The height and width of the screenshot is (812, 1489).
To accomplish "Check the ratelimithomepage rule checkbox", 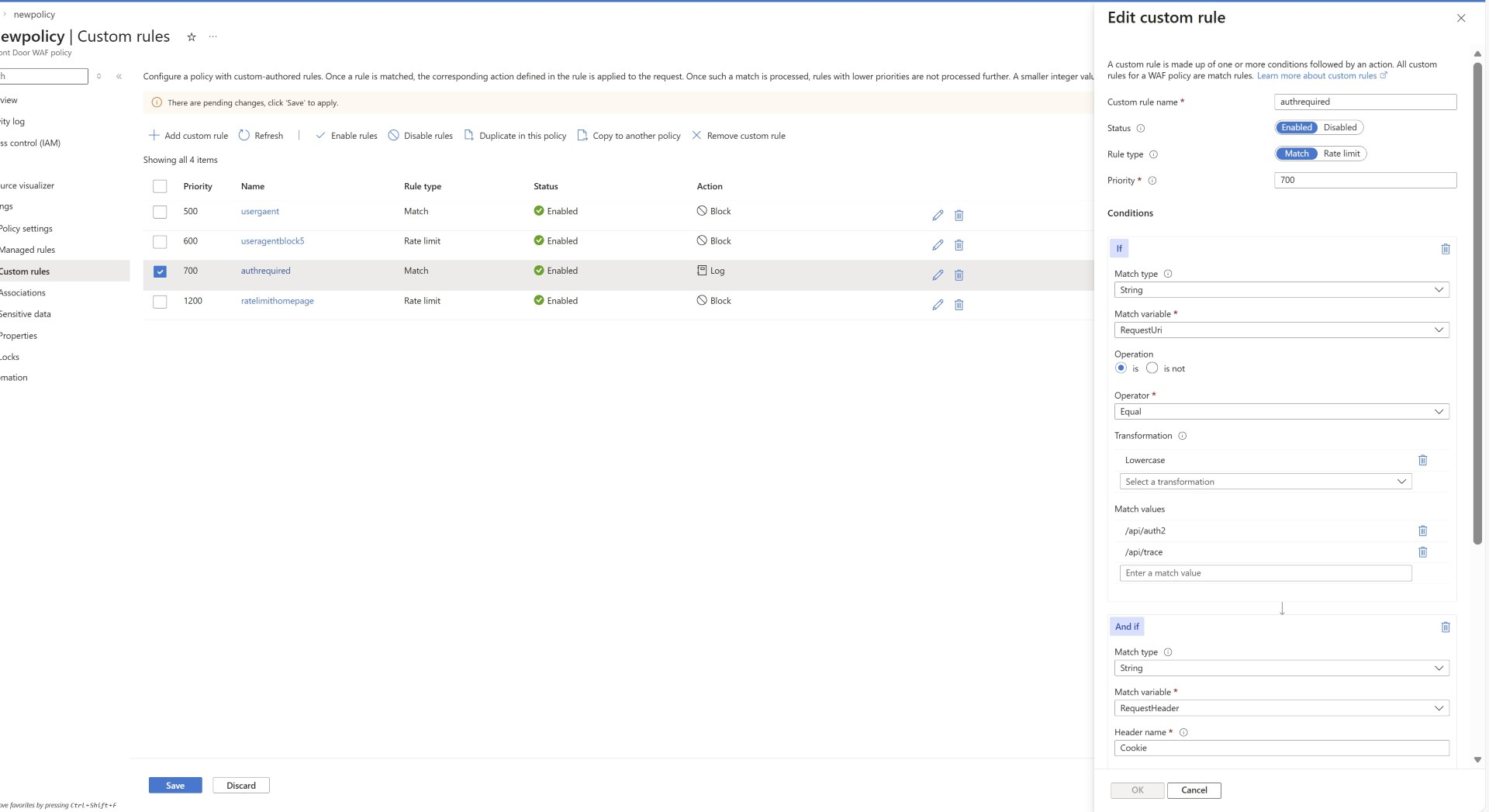I will pyautogui.click(x=160, y=302).
